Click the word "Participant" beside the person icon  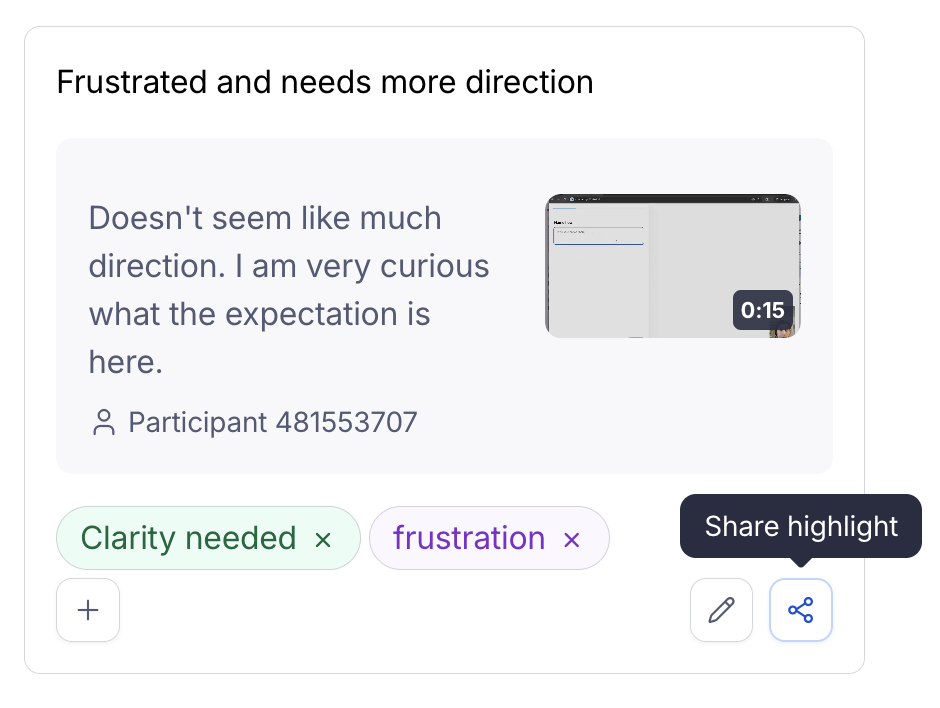[x=197, y=423]
